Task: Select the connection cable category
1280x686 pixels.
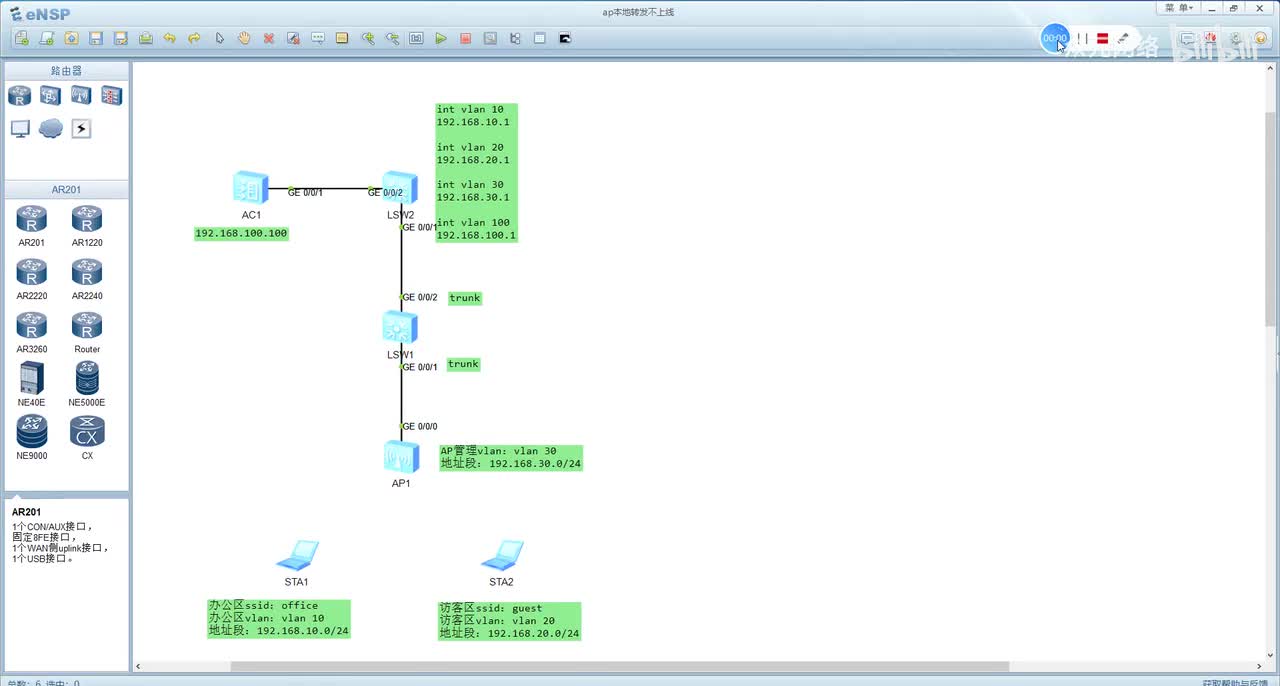Action: [x=81, y=128]
